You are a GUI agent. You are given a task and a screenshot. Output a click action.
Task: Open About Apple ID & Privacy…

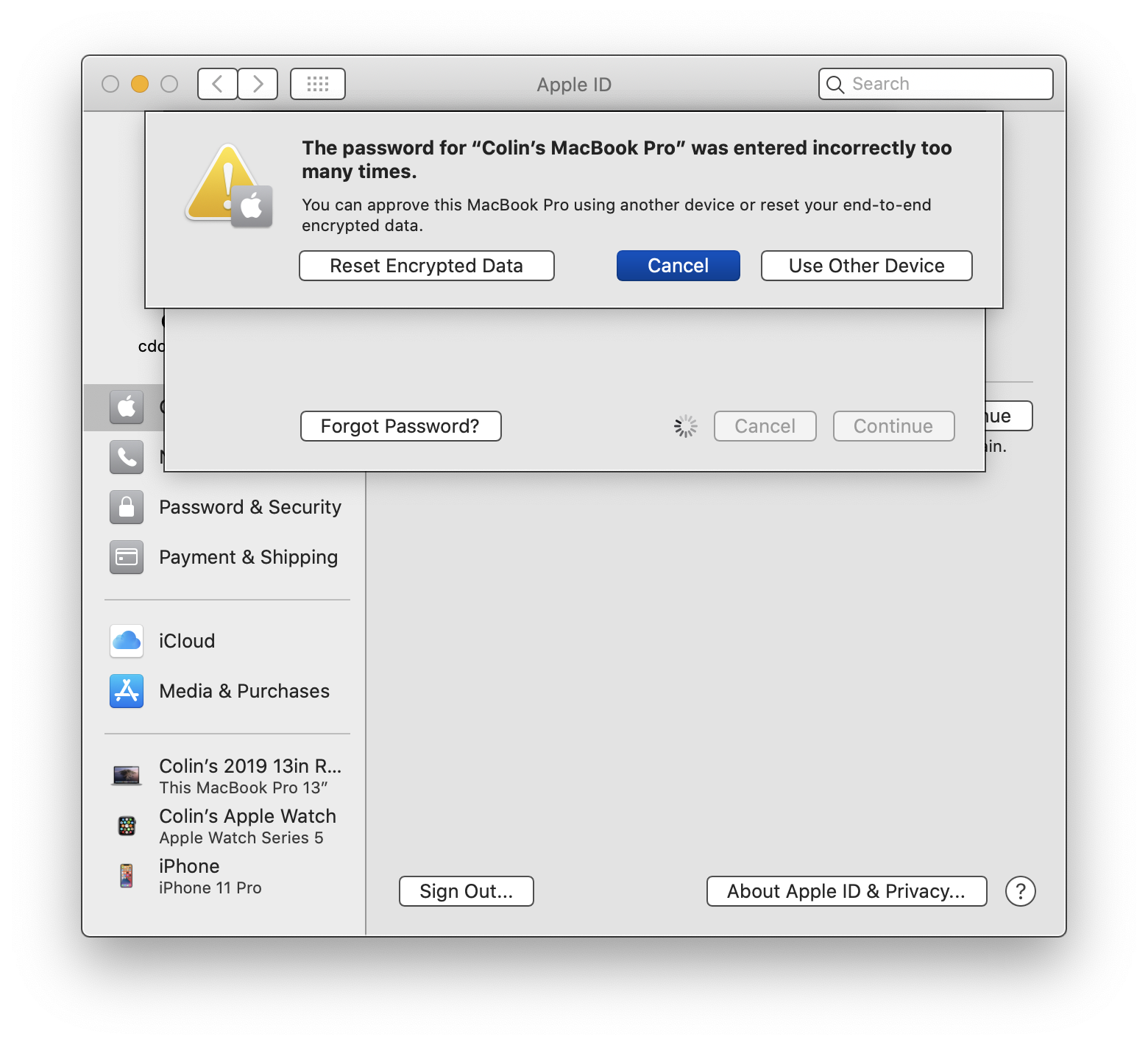(847, 891)
